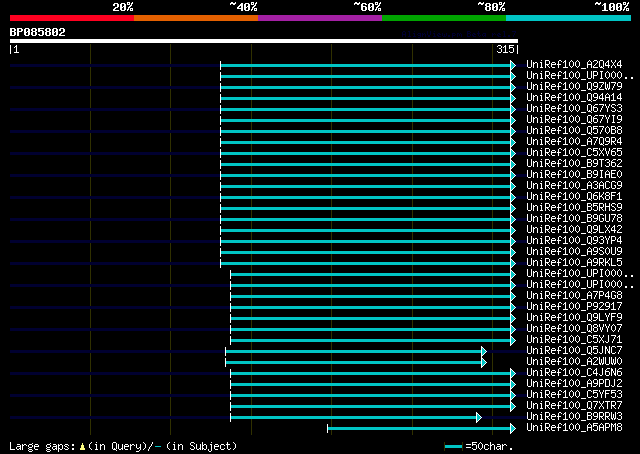The width and height of the screenshot is (640, 454).
Task: Pick the UniRef100_A7P4G8 hit name
Action: 574,296
